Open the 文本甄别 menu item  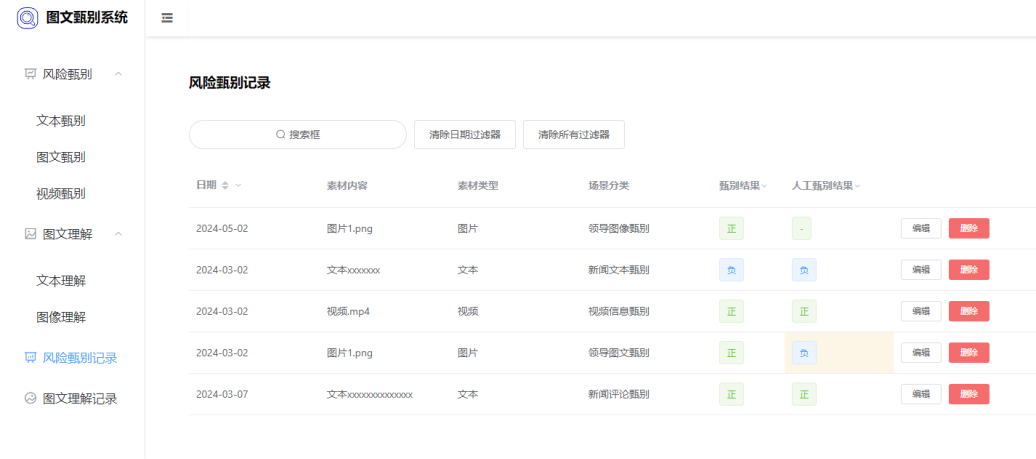[61, 121]
